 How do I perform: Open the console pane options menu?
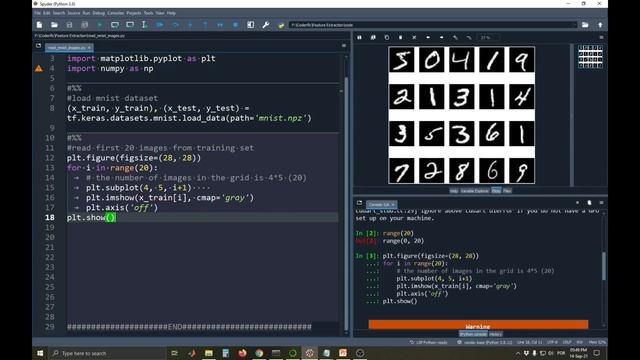click(601, 202)
